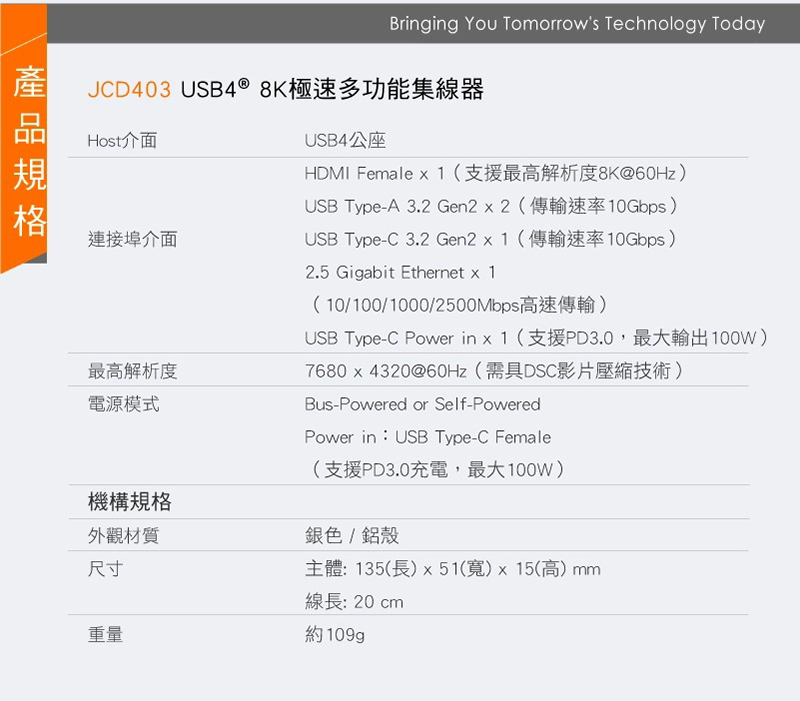The image size is (800, 701).
Task: Click the 連接埠介面 row label
Action: [132, 239]
